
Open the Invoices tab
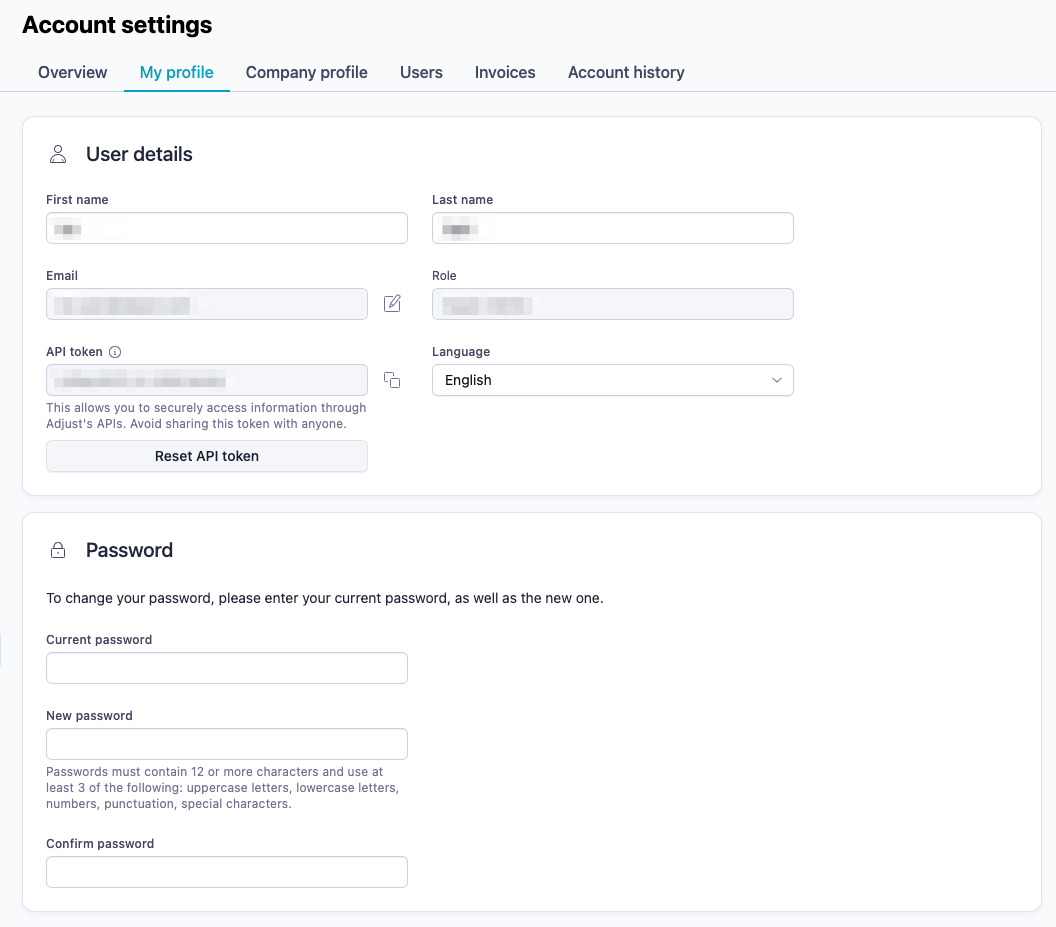504,72
